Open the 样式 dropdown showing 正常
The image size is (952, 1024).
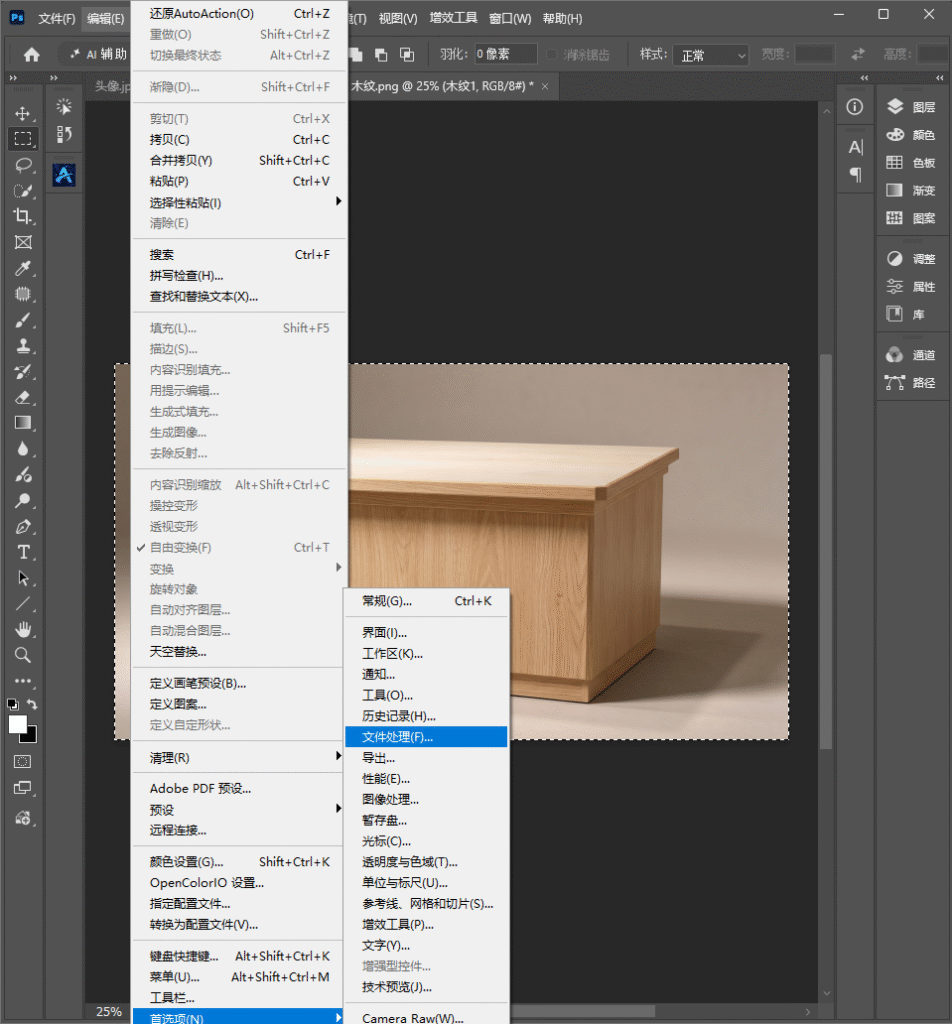coord(711,55)
